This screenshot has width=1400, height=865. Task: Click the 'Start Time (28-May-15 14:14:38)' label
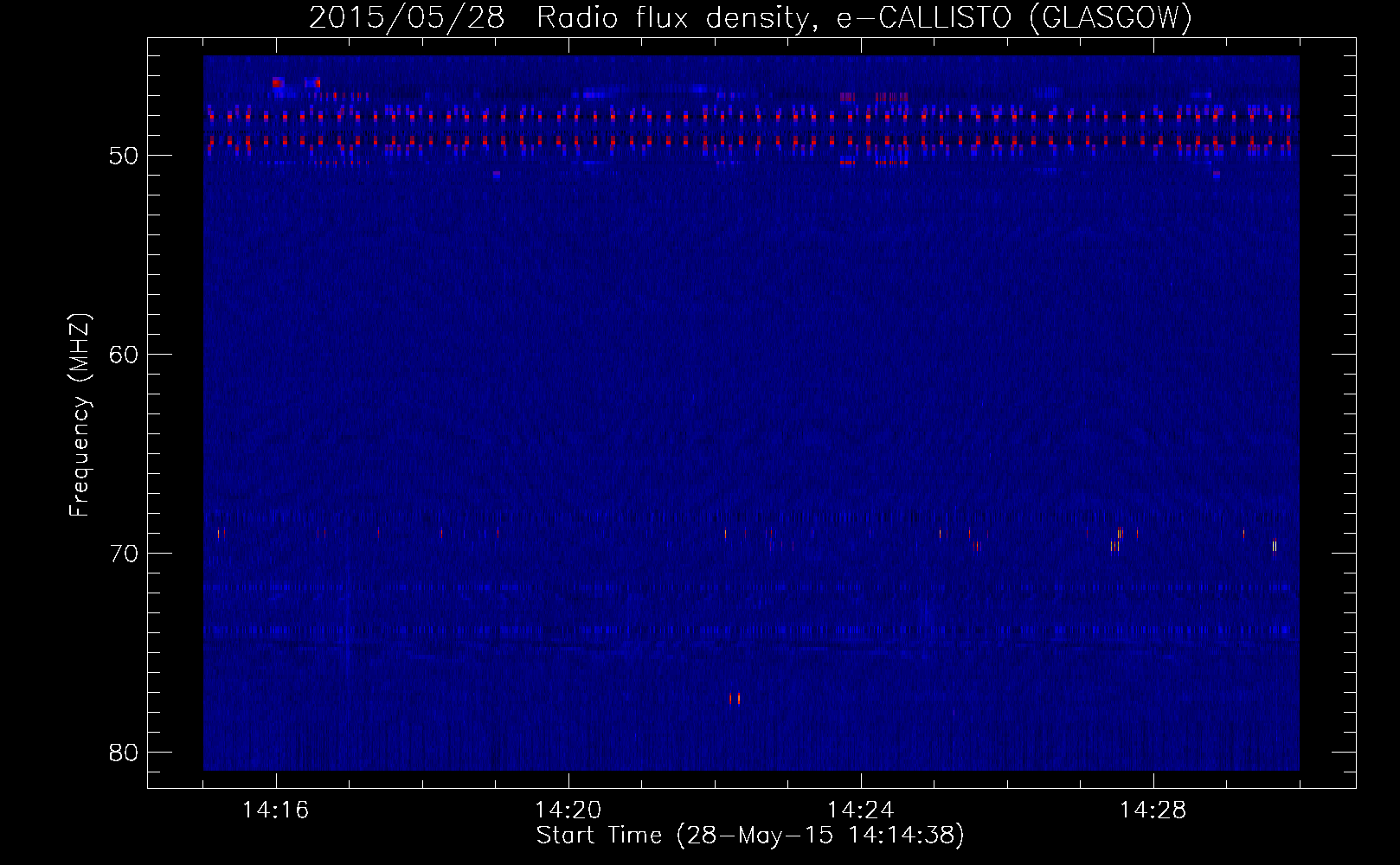750,836
